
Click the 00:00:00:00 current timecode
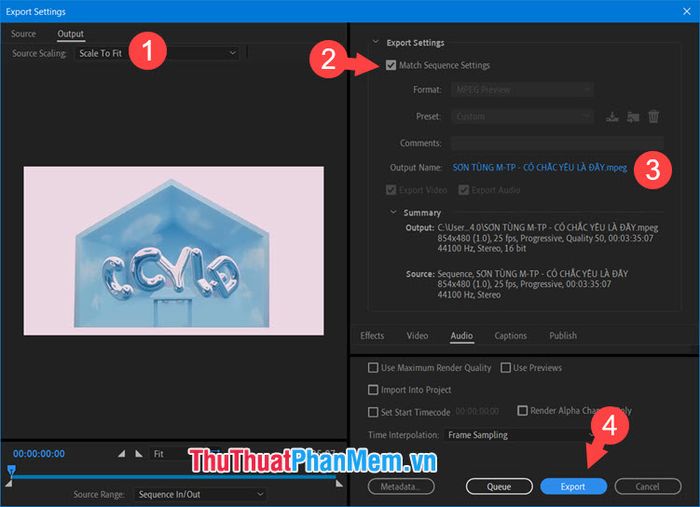point(39,454)
